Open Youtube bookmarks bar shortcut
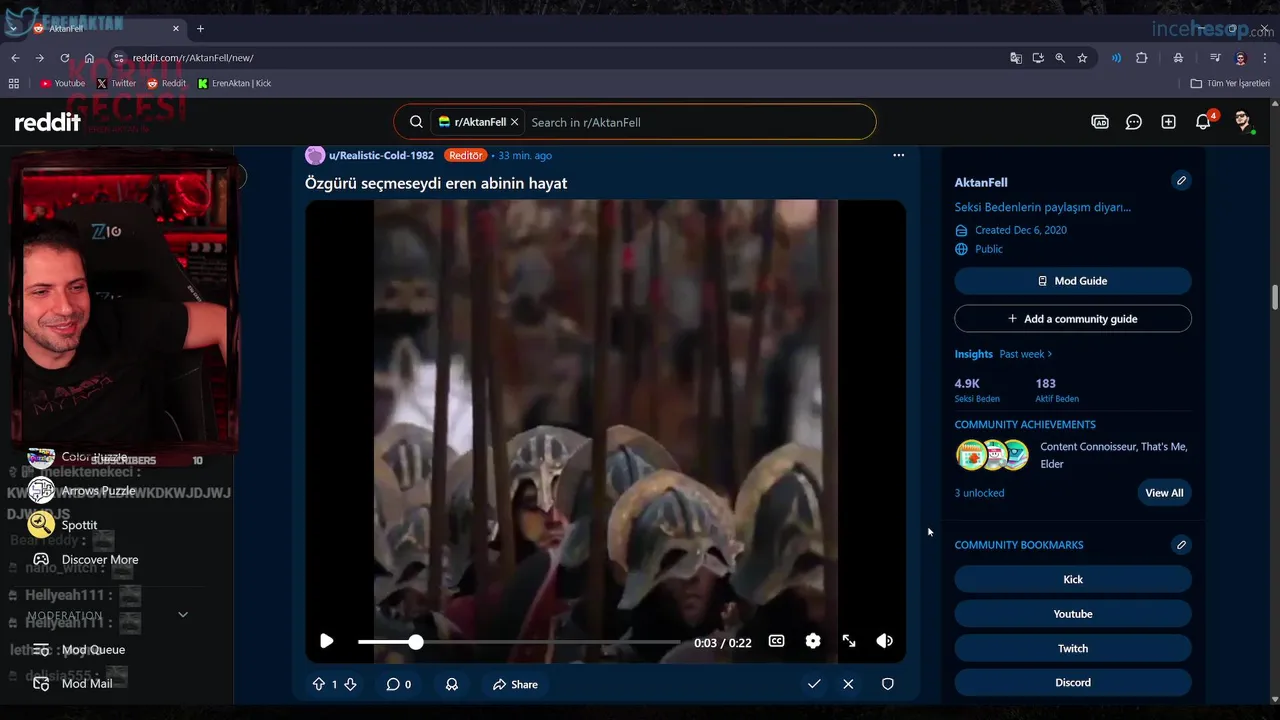 point(62,83)
